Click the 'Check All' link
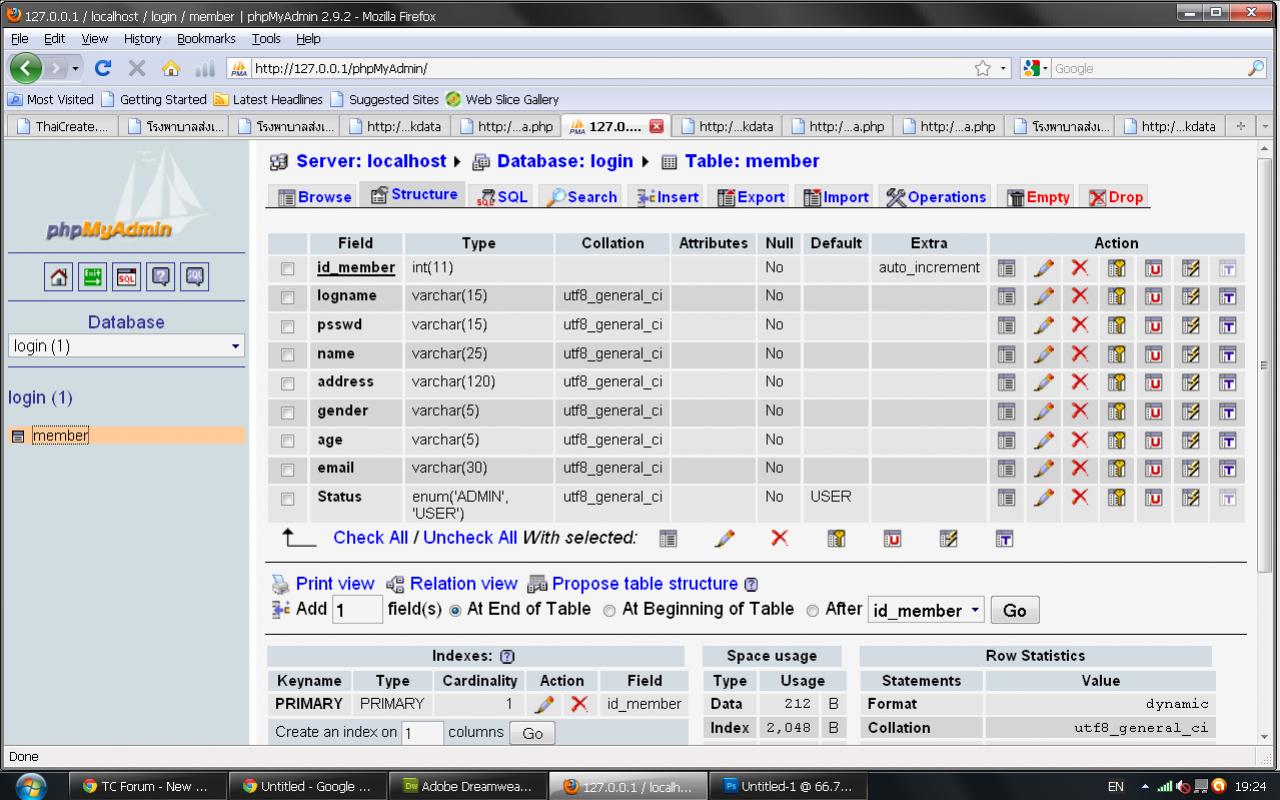Viewport: 1280px width, 800px height. 371,537
